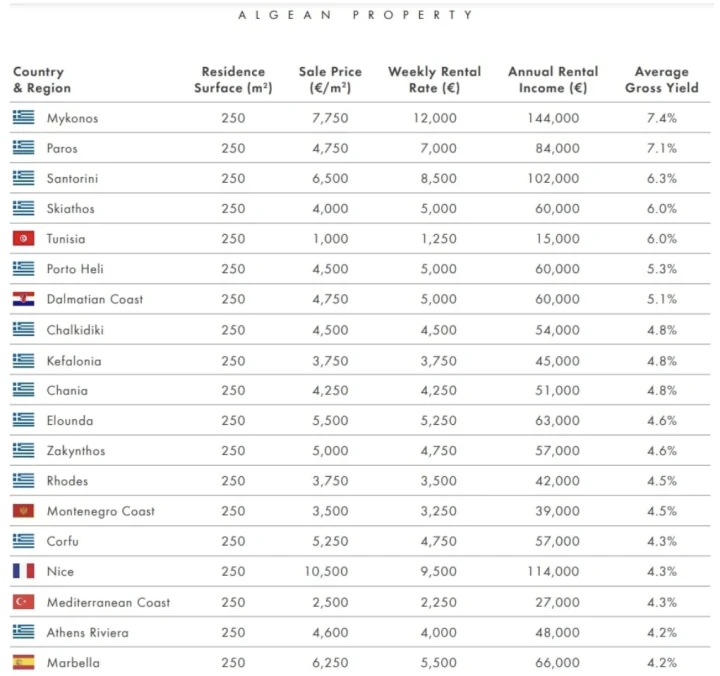Click the Paros region name

point(62,148)
